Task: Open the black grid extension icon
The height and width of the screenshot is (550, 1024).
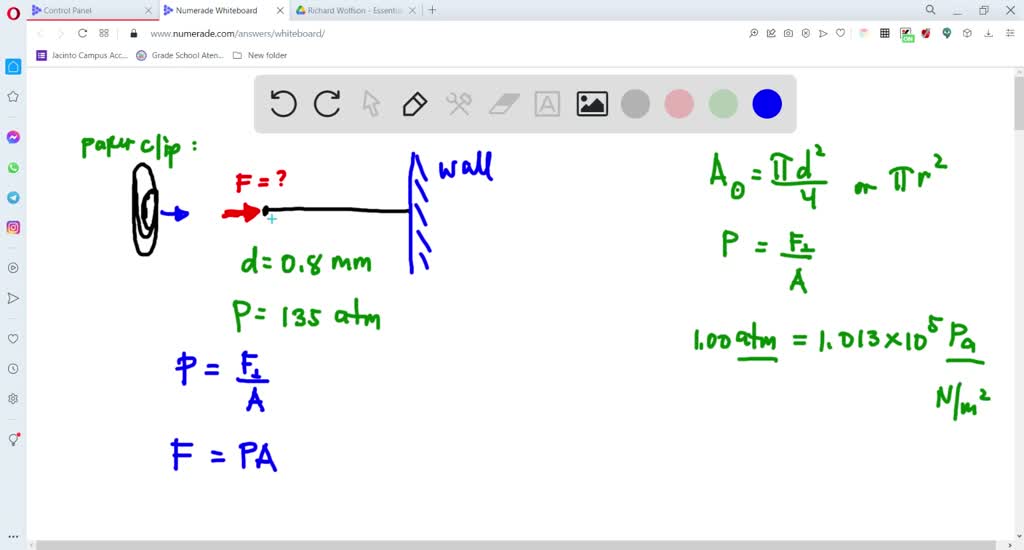Action: (885, 33)
